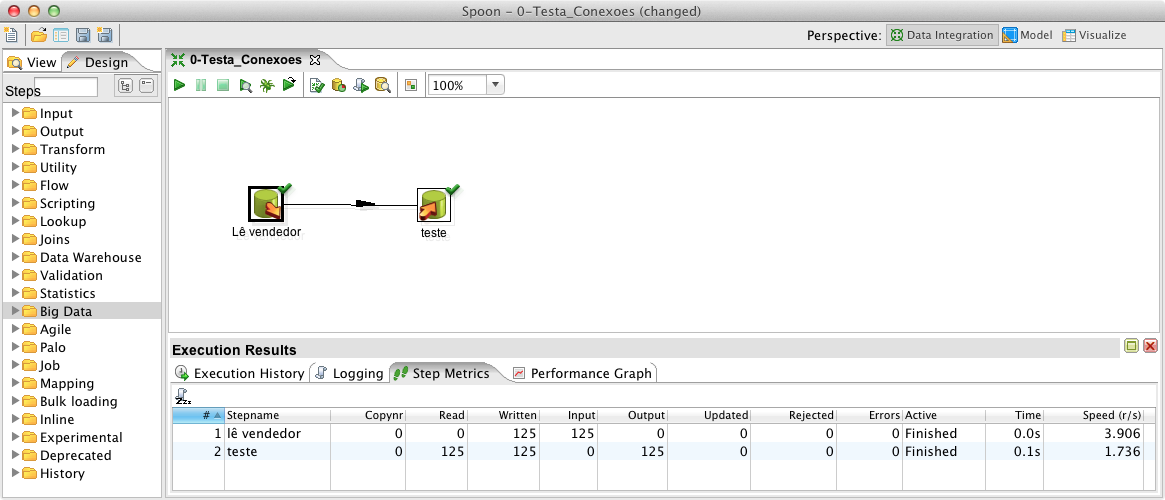Expand the Transform folder
The image size is (1165, 500).
click(16, 149)
